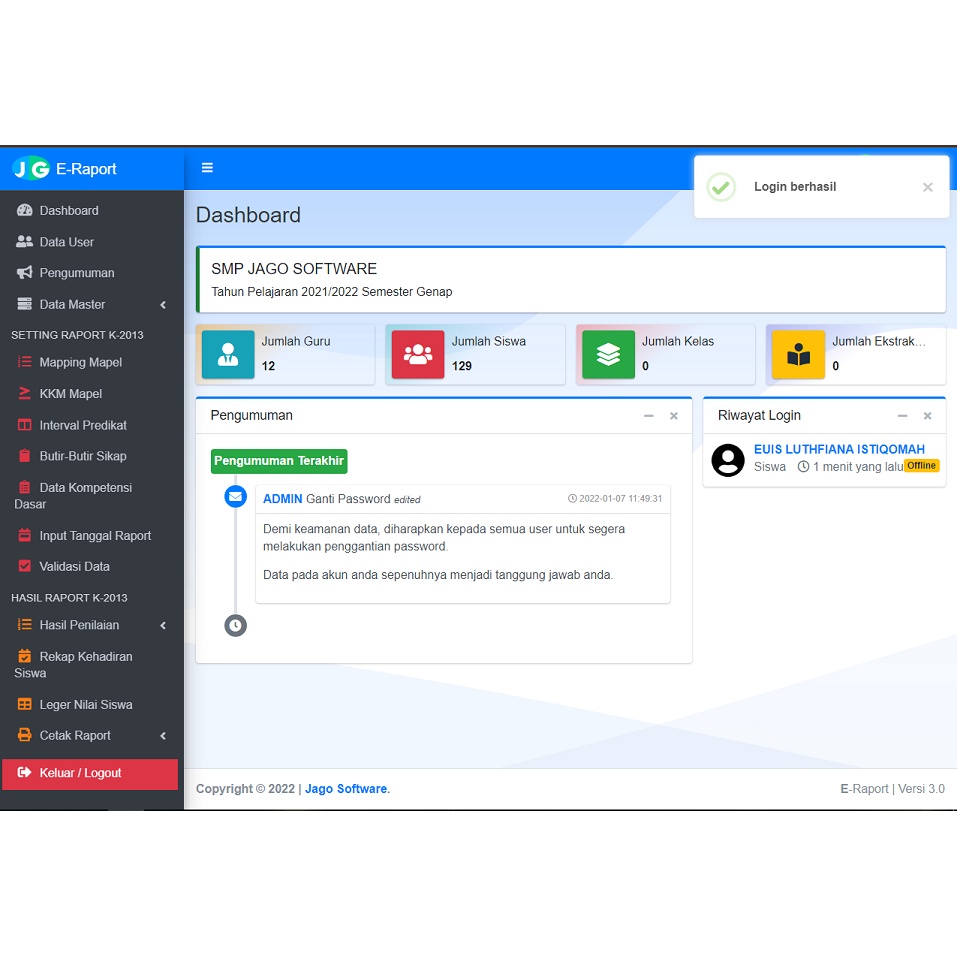Open the Mapping Mapel menu item
This screenshot has width=957, height=957.
pos(92,362)
